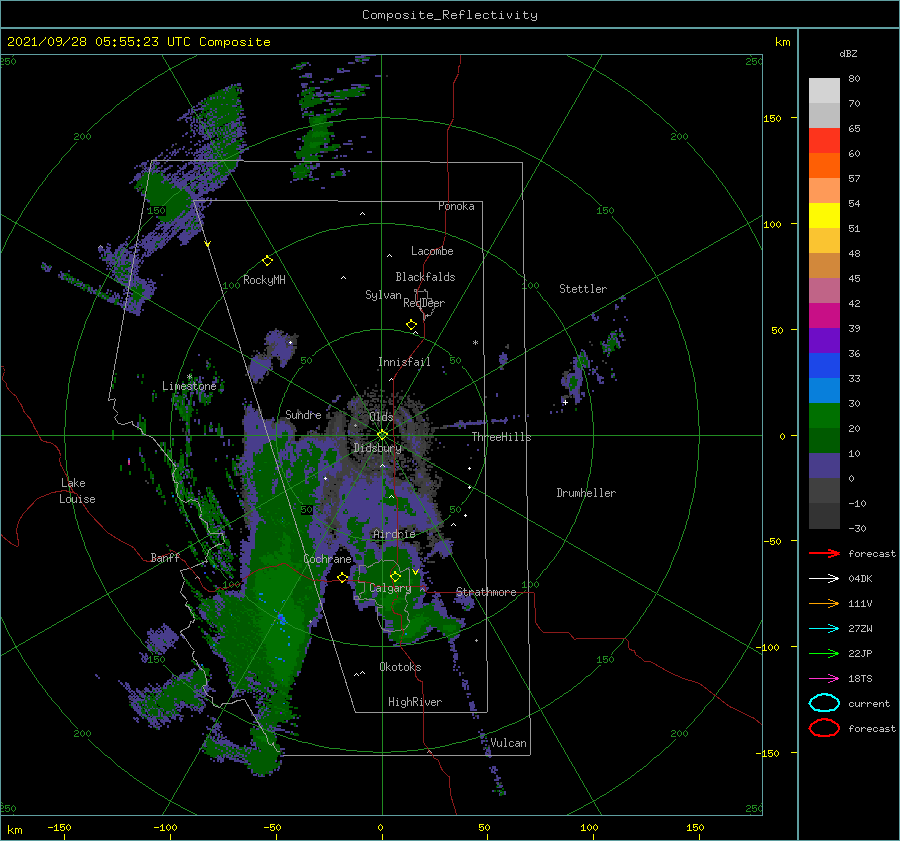Click the Lacombe label
The image size is (900, 841).
coord(432,251)
